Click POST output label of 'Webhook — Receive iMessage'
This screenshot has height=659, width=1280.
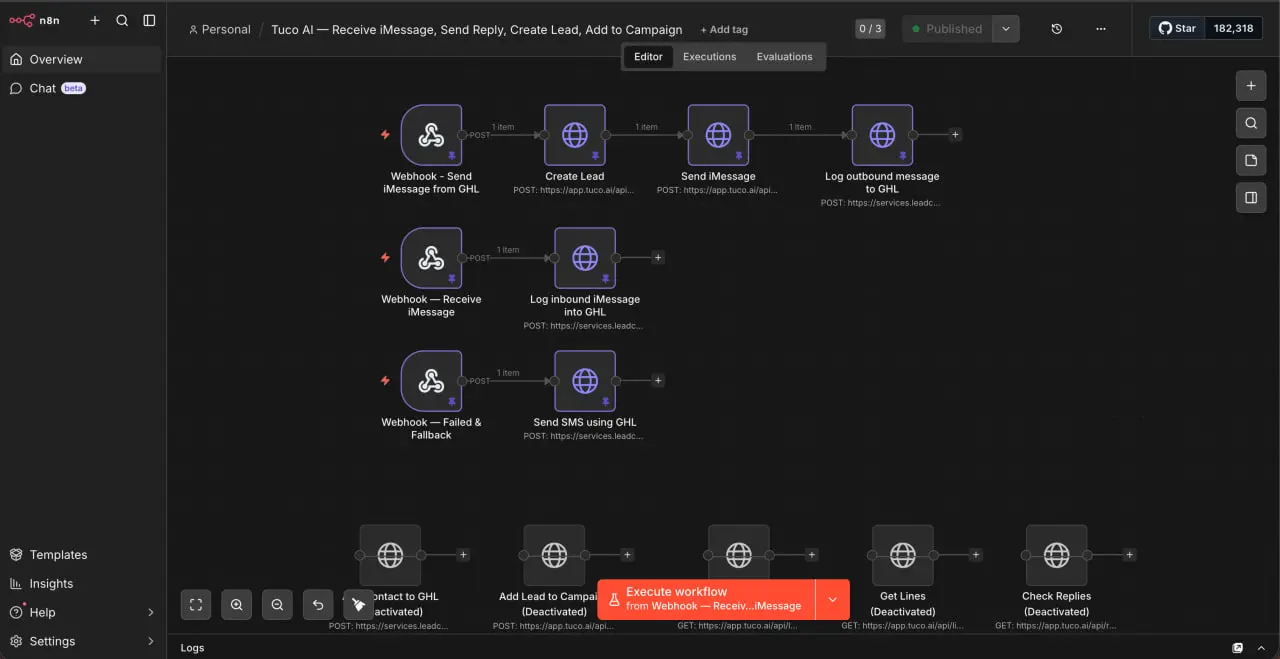click(x=480, y=258)
